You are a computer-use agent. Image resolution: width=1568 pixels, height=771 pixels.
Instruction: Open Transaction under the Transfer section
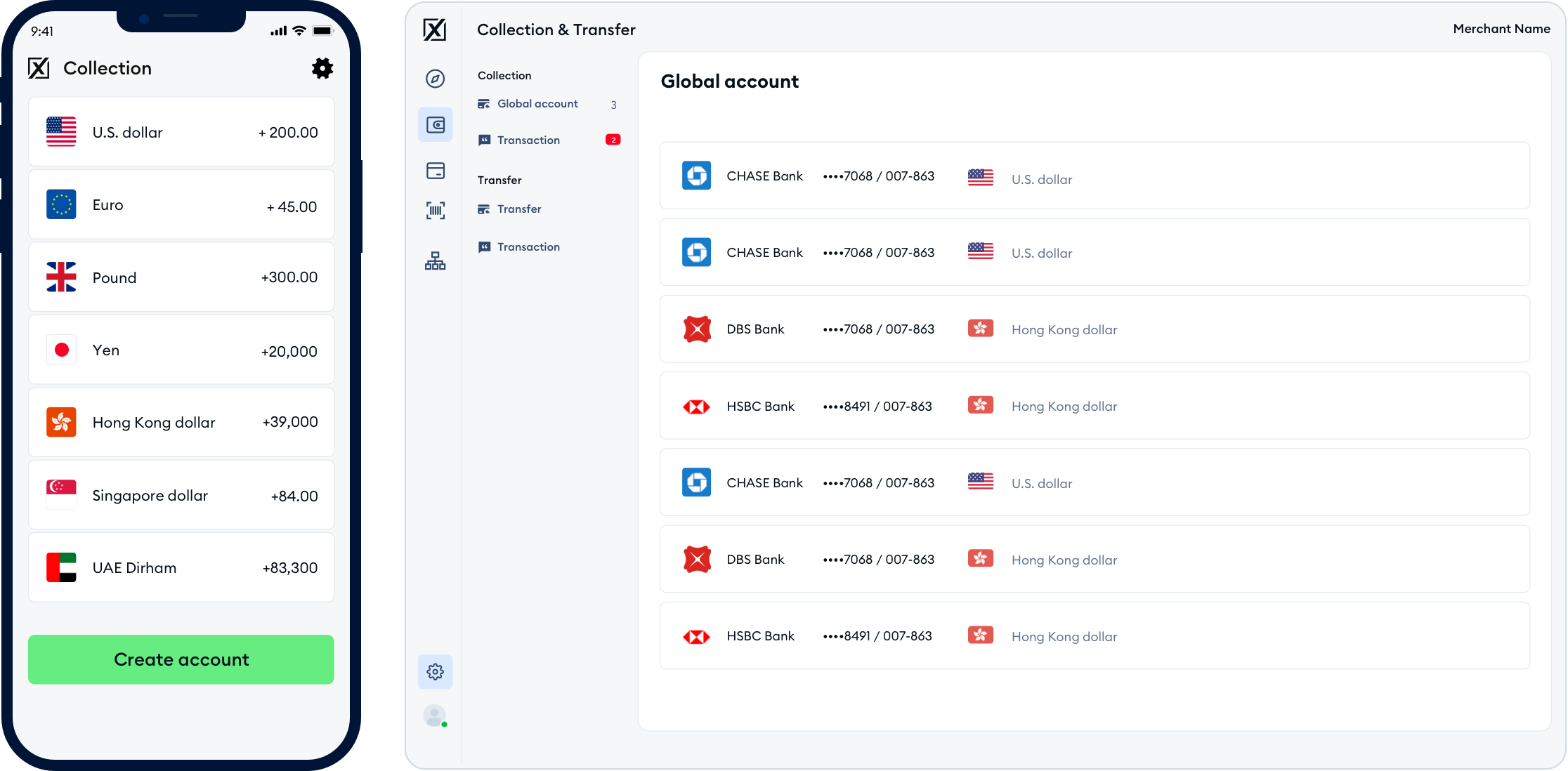[x=528, y=247]
